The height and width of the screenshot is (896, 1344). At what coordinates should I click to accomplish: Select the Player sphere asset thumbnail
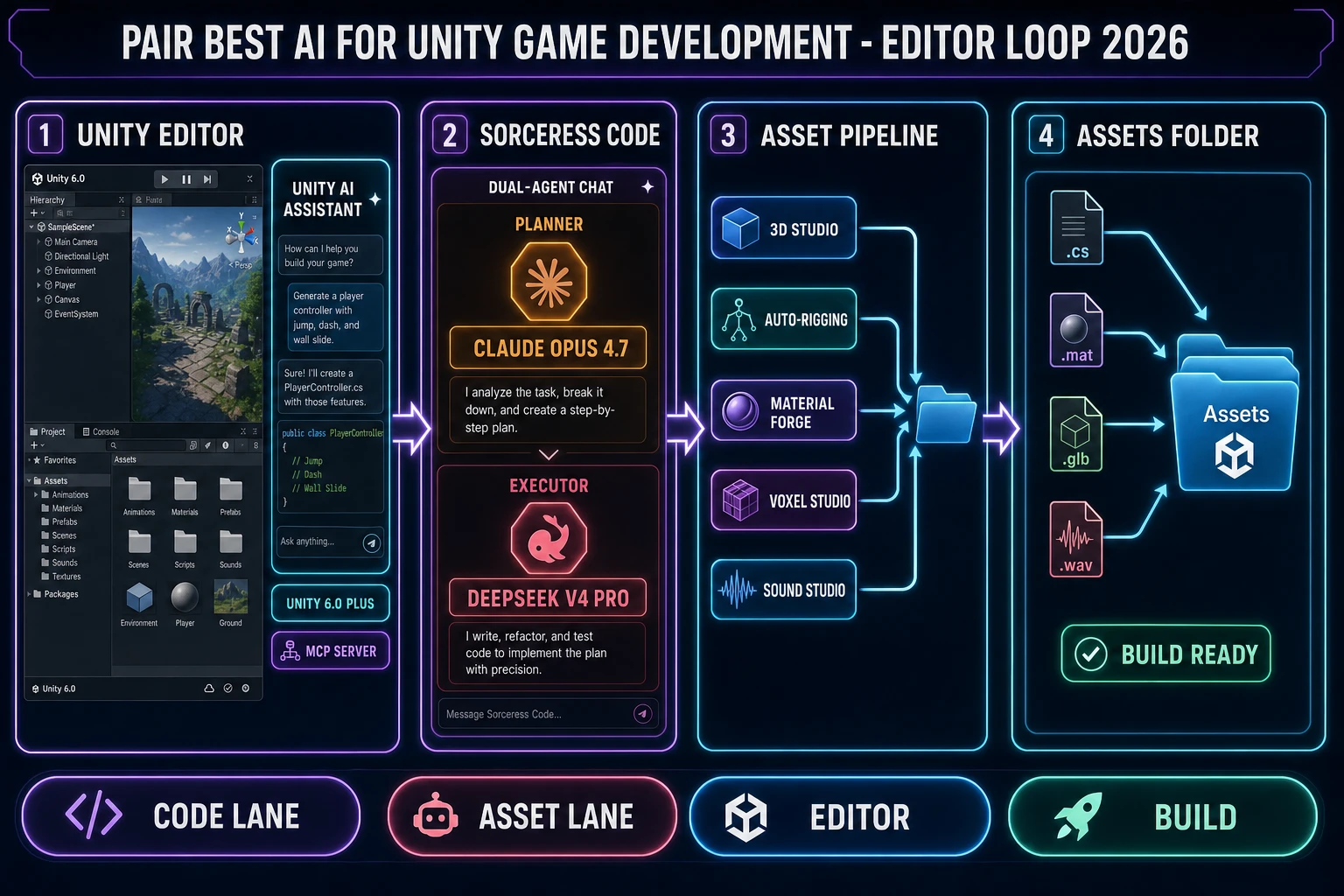185,597
